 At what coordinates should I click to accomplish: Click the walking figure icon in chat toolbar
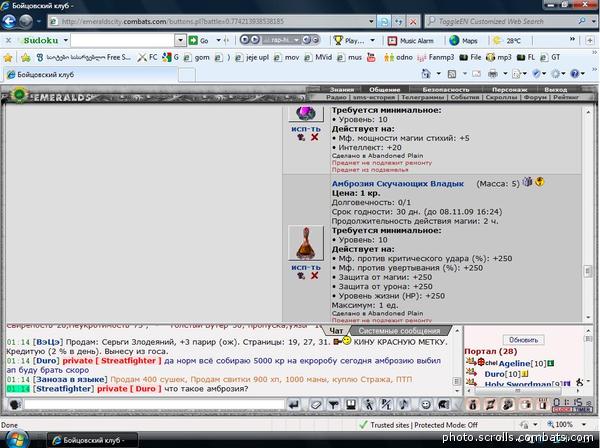pyautogui.click(x=368, y=404)
